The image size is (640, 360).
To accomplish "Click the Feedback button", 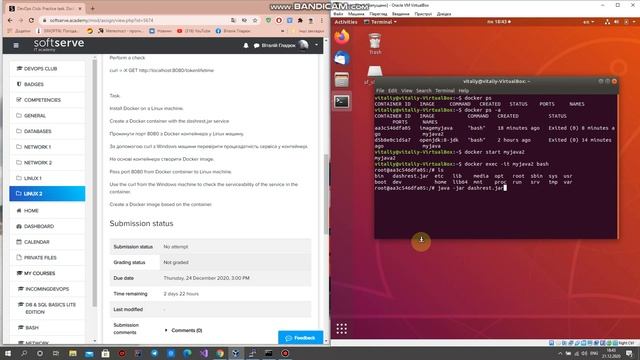I will pos(300,338).
